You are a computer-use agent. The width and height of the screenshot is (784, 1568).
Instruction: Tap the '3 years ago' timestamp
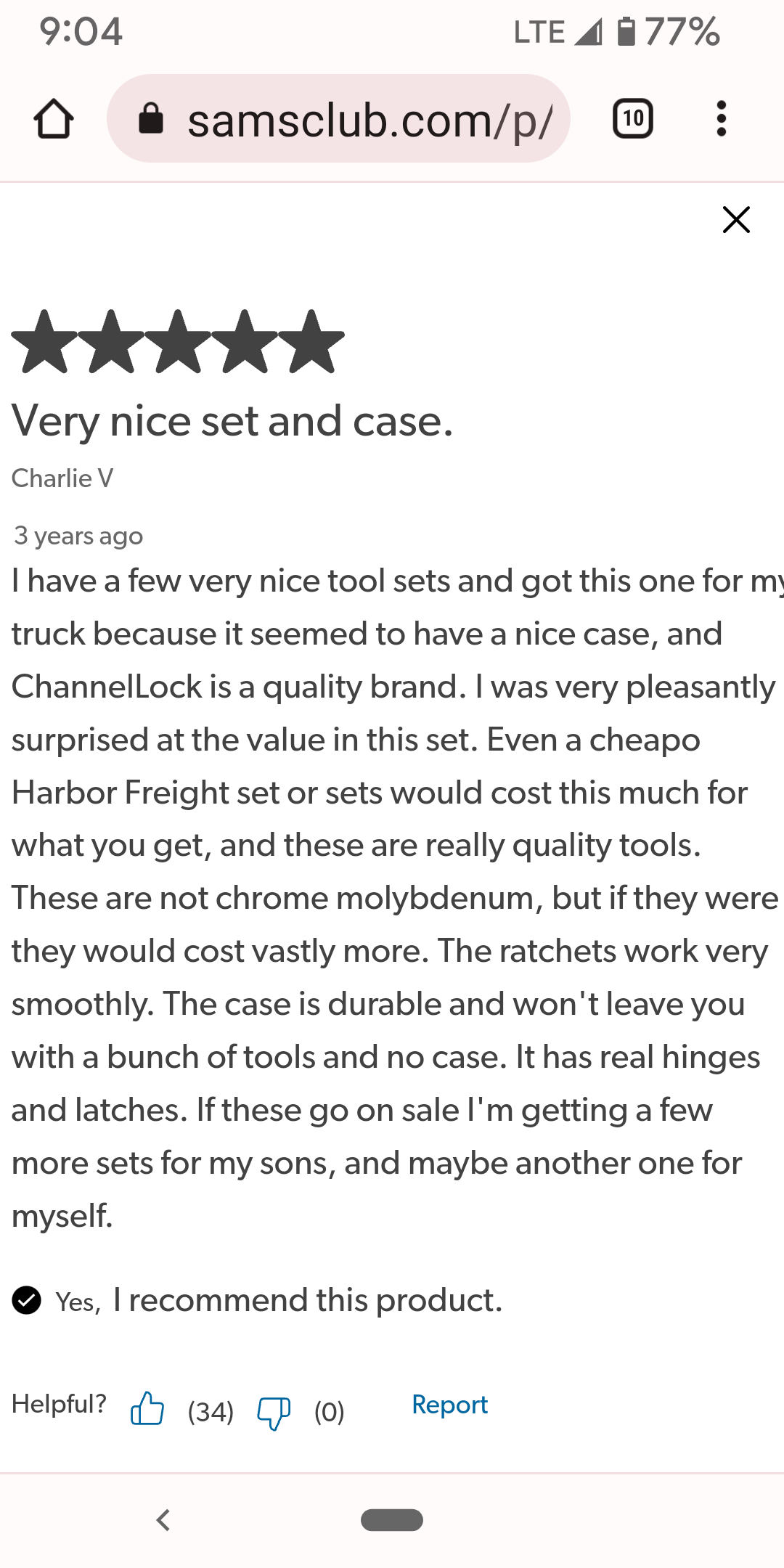(x=78, y=536)
